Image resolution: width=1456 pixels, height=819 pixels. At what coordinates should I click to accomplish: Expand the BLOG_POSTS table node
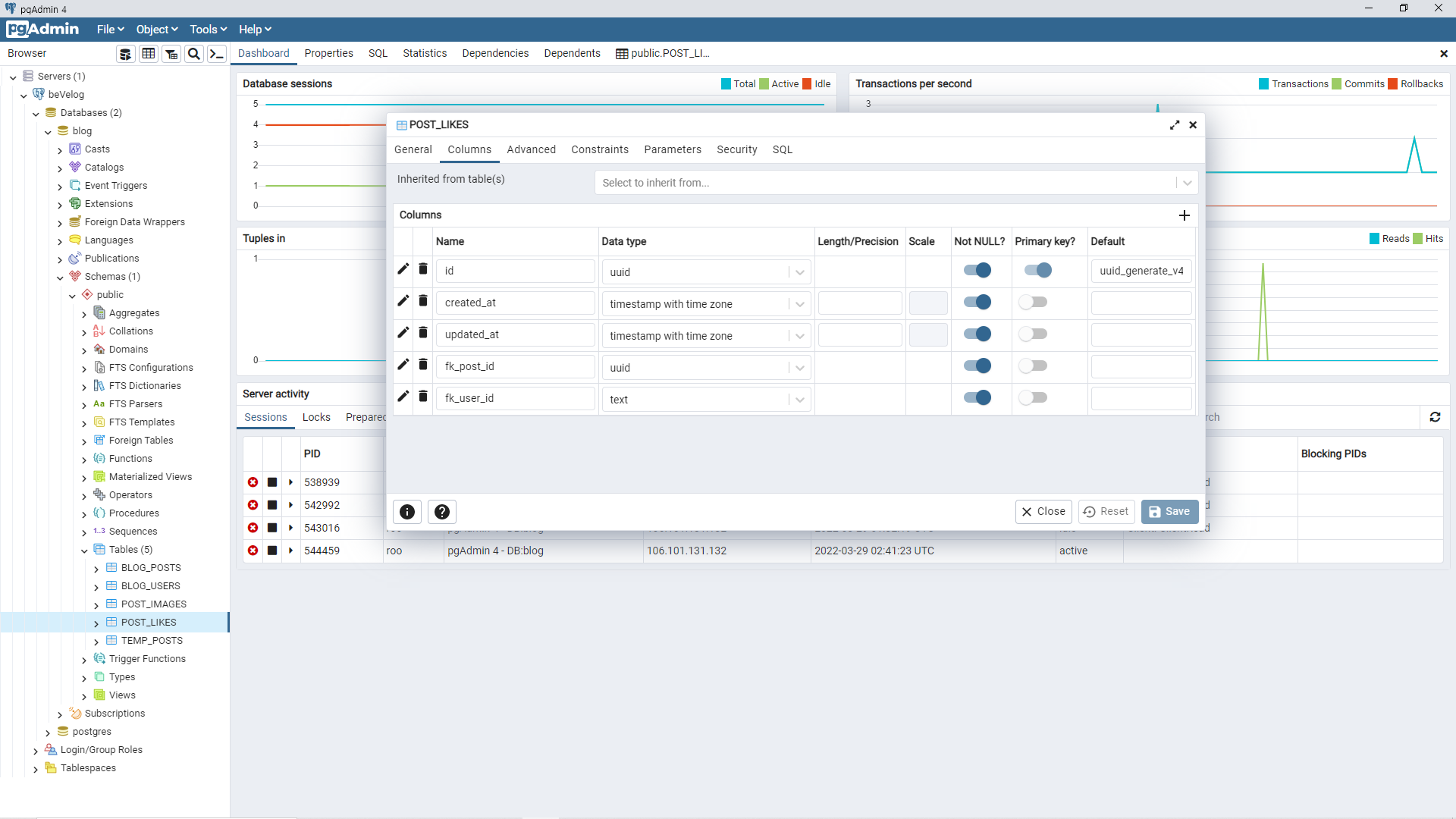96,569
